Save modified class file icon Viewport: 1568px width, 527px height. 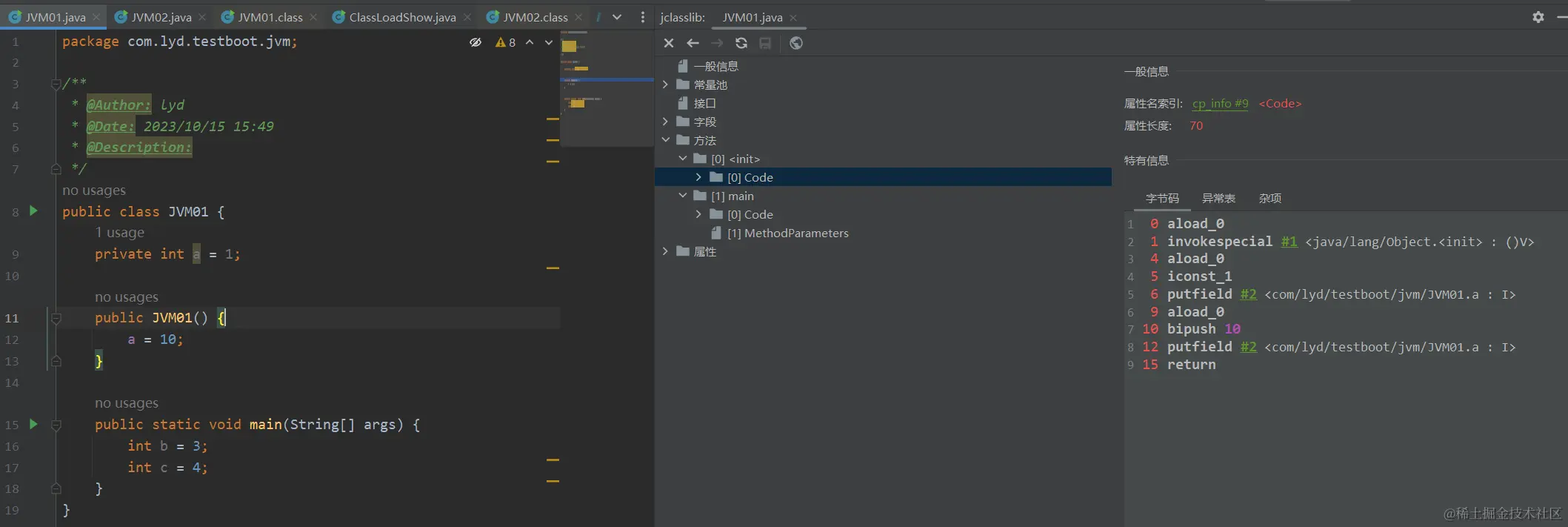coord(765,43)
